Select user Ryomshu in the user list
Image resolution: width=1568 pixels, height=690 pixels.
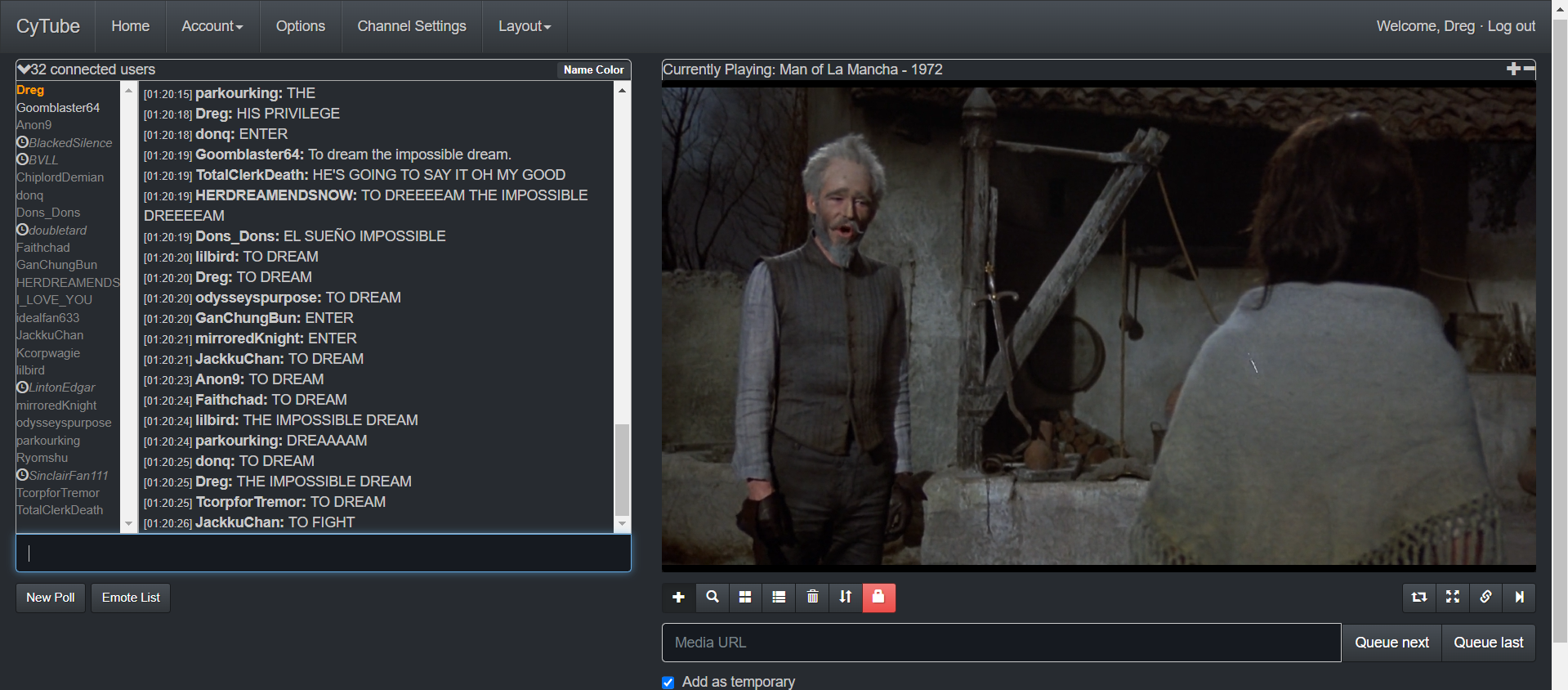coord(42,458)
